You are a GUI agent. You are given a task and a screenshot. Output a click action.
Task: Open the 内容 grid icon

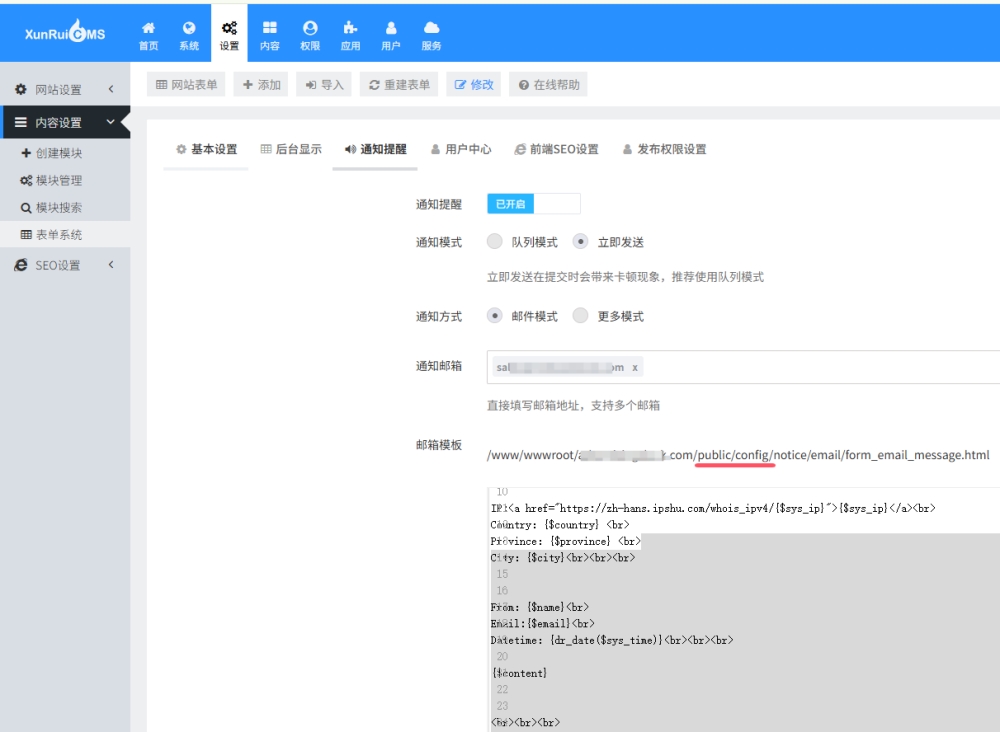[270, 27]
